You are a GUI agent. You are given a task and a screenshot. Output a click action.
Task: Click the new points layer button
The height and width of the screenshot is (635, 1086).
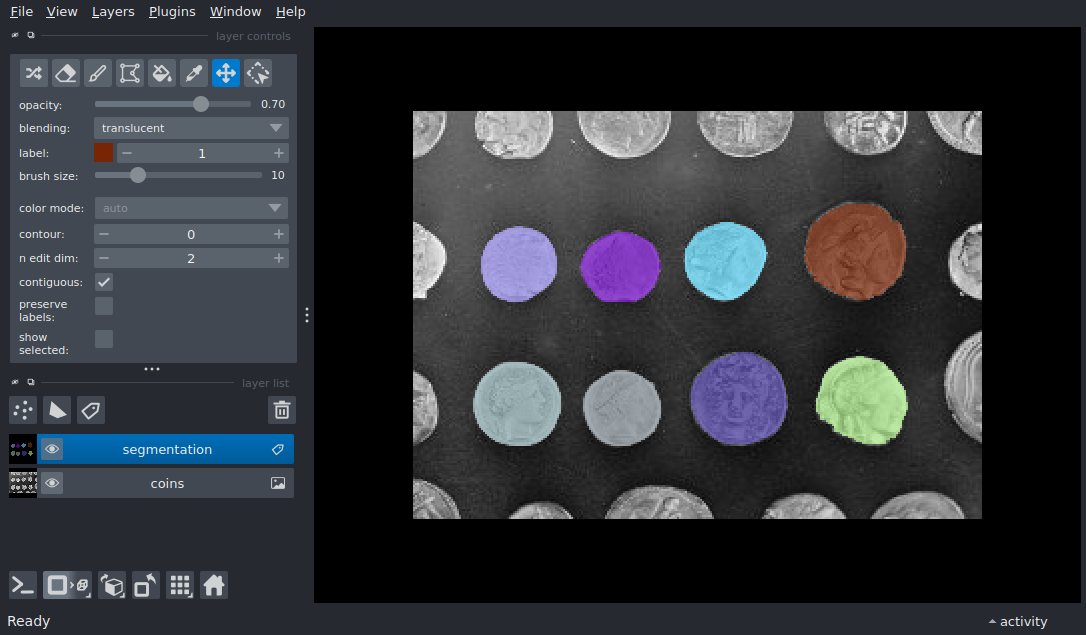coord(23,410)
